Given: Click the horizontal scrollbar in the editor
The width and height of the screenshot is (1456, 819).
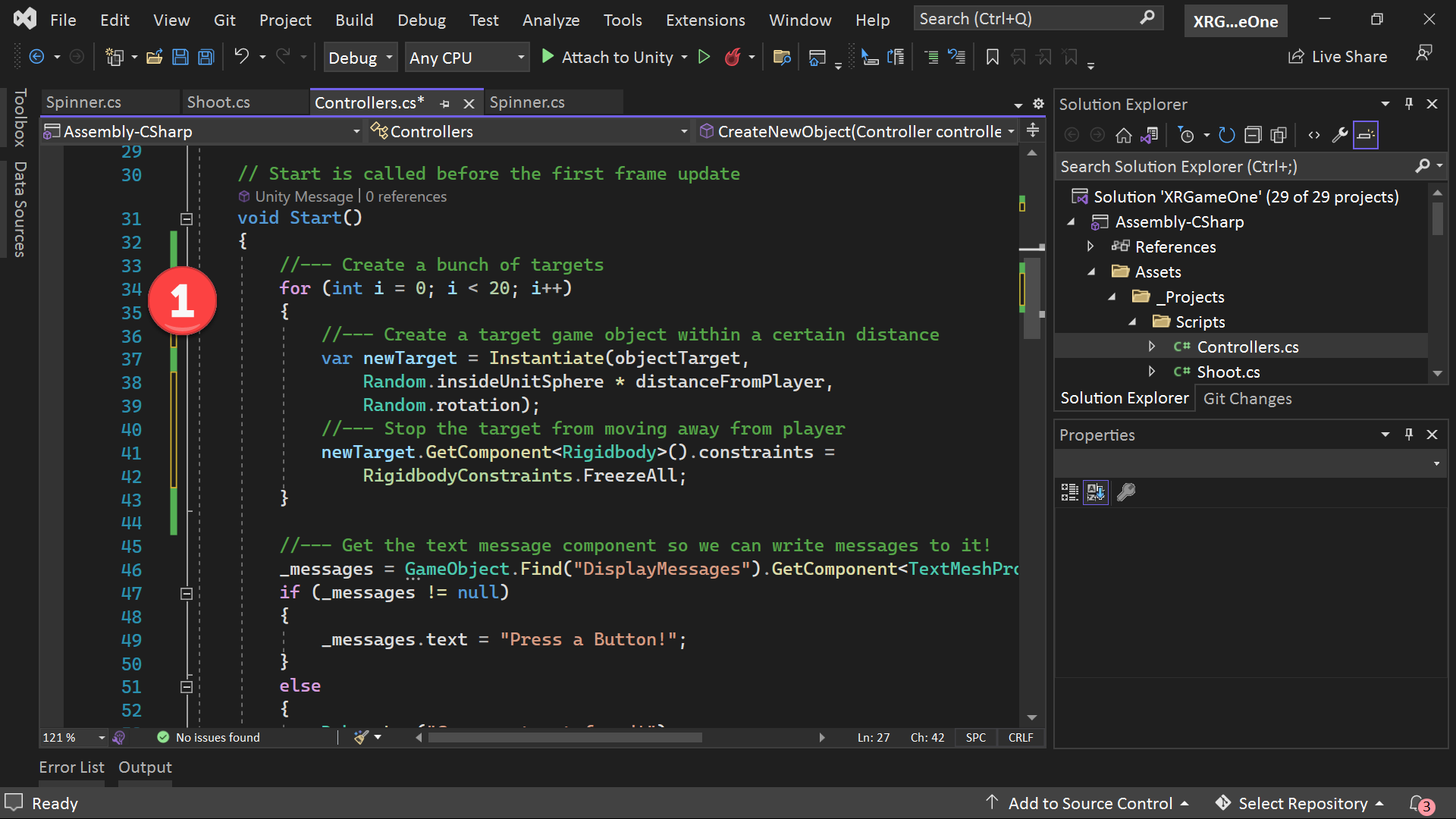Looking at the screenshot, I should click(566, 737).
